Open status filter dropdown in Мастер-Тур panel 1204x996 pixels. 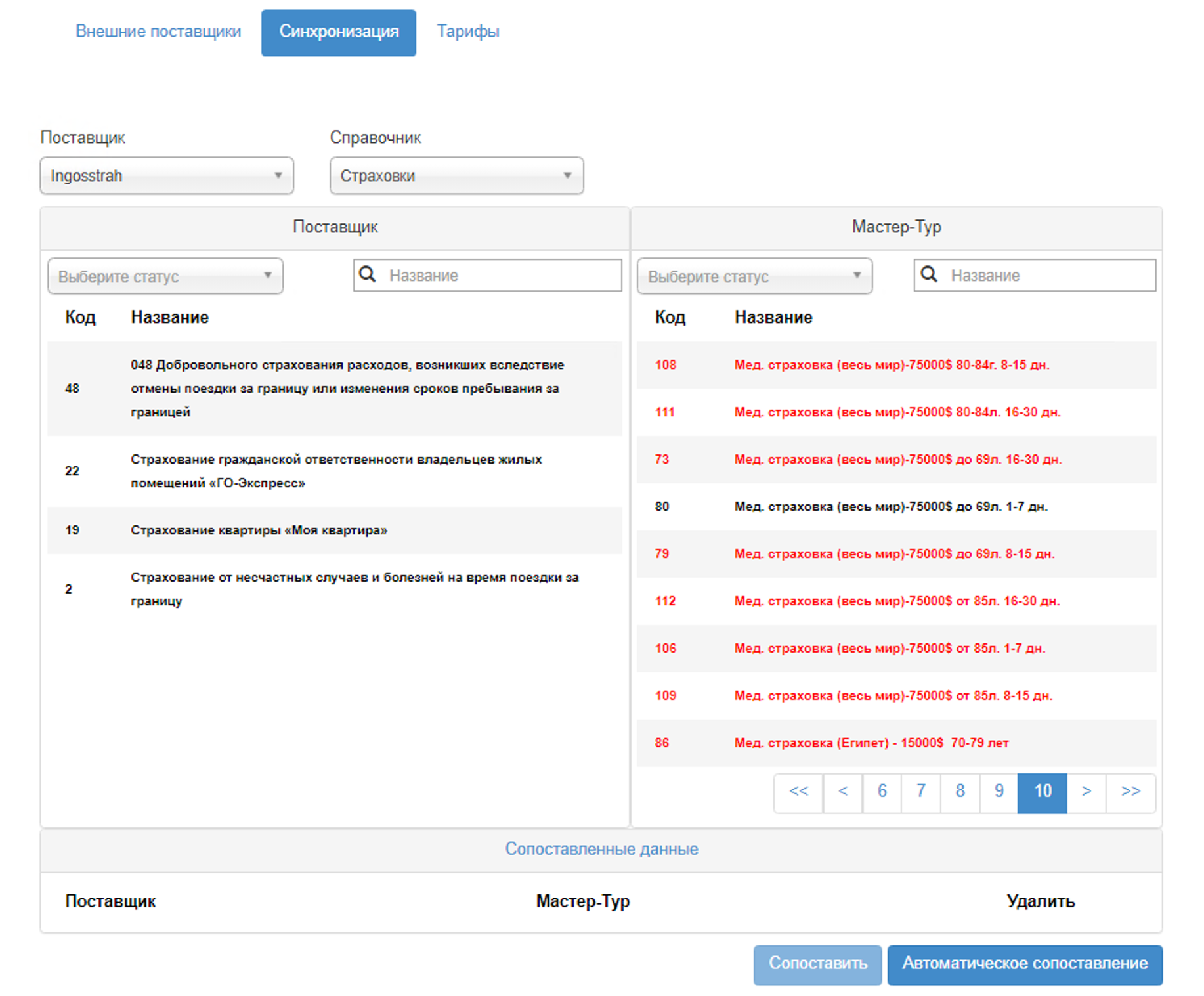[754, 276]
